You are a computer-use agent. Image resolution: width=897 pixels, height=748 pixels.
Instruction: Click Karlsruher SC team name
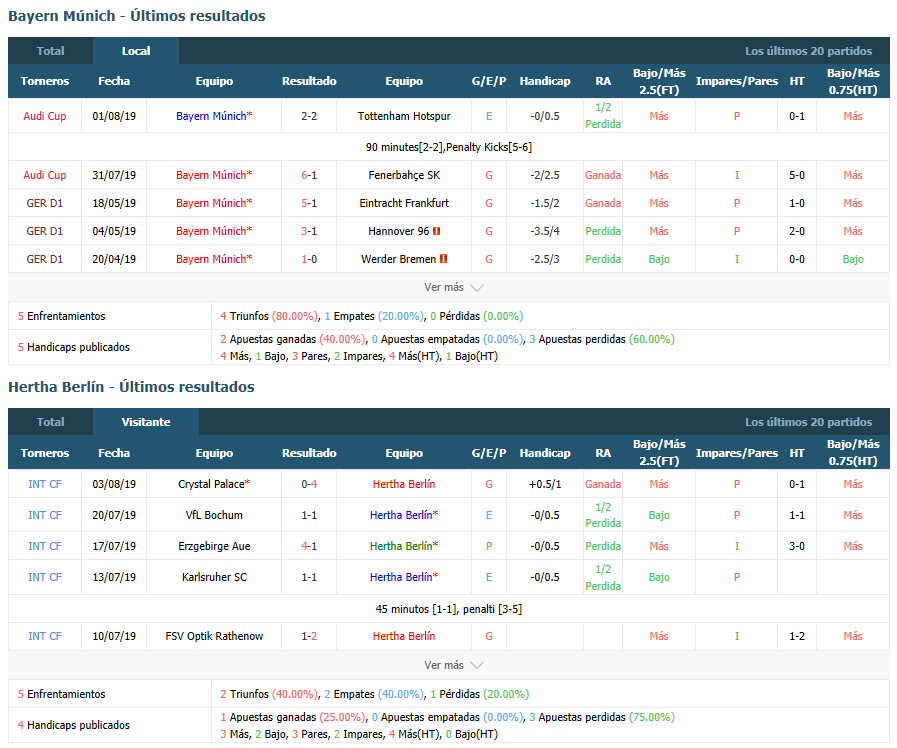(214, 577)
